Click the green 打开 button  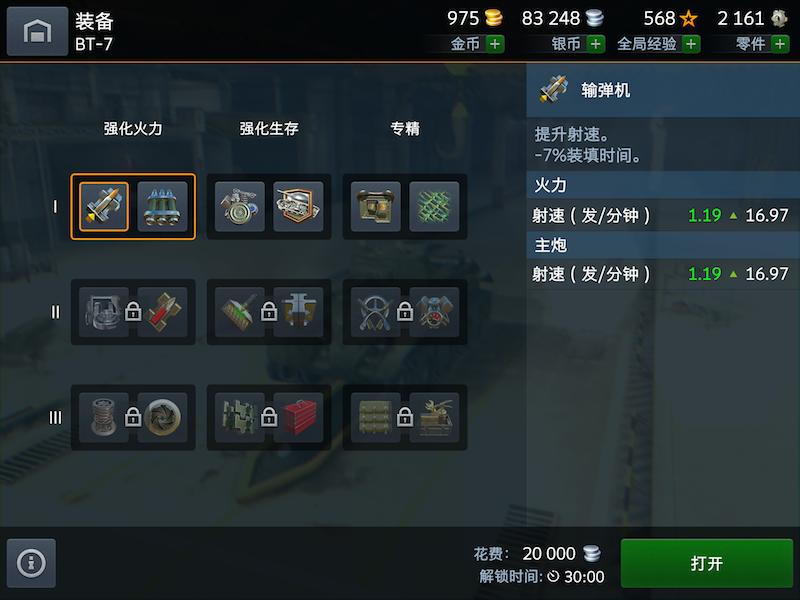tap(707, 563)
